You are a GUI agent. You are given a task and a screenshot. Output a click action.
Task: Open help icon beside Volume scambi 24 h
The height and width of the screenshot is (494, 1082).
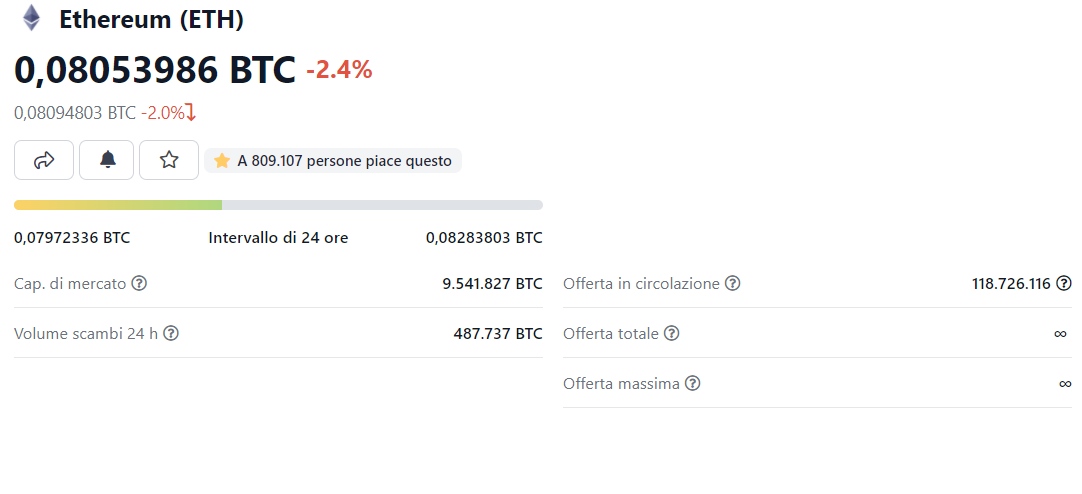[x=171, y=333]
